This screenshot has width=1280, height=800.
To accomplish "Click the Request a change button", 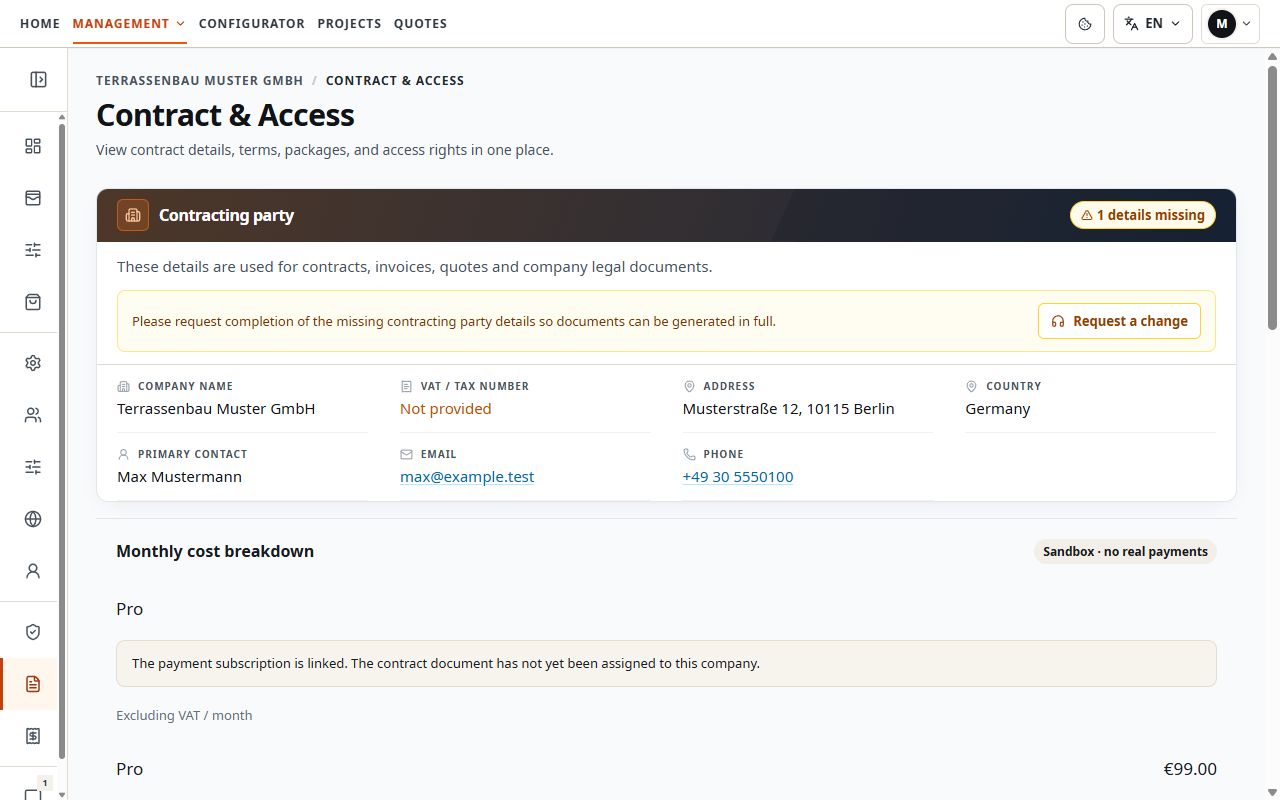I will (1119, 321).
